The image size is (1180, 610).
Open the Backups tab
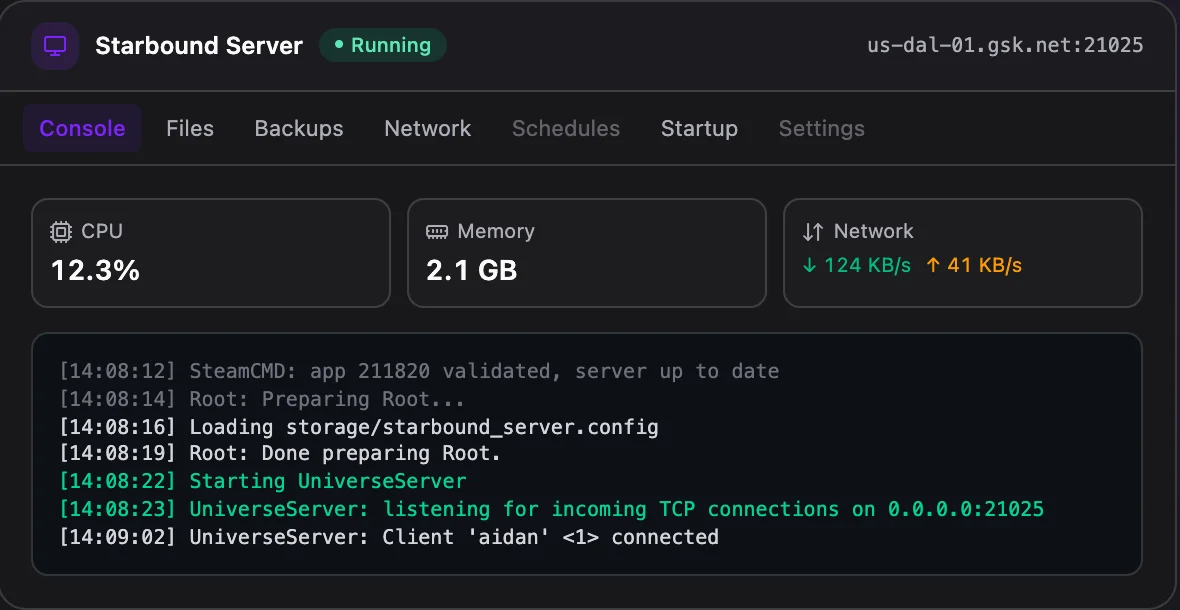click(x=299, y=129)
